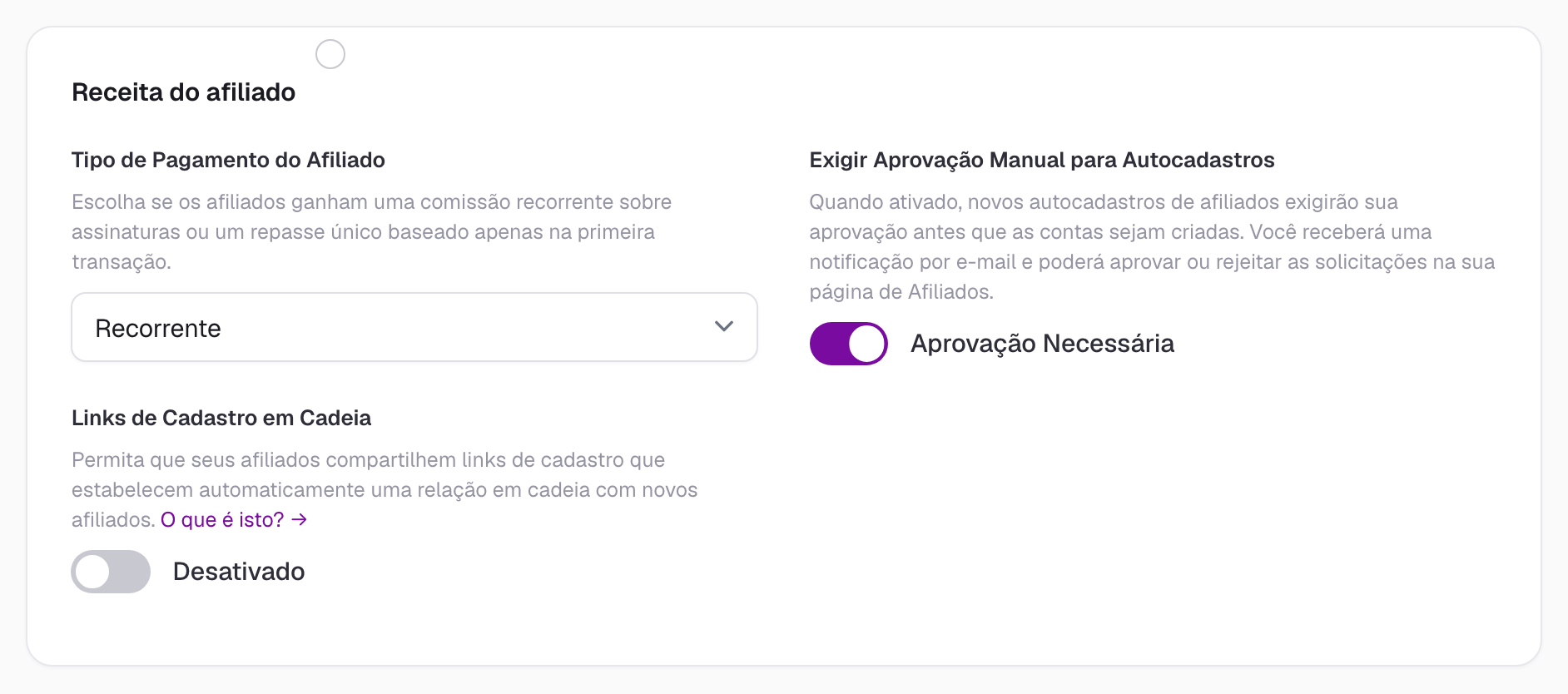This screenshot has width=1568, height=694.
Task: Click the arrow icon after 'O que é isto?'
Action: [300, 520]
